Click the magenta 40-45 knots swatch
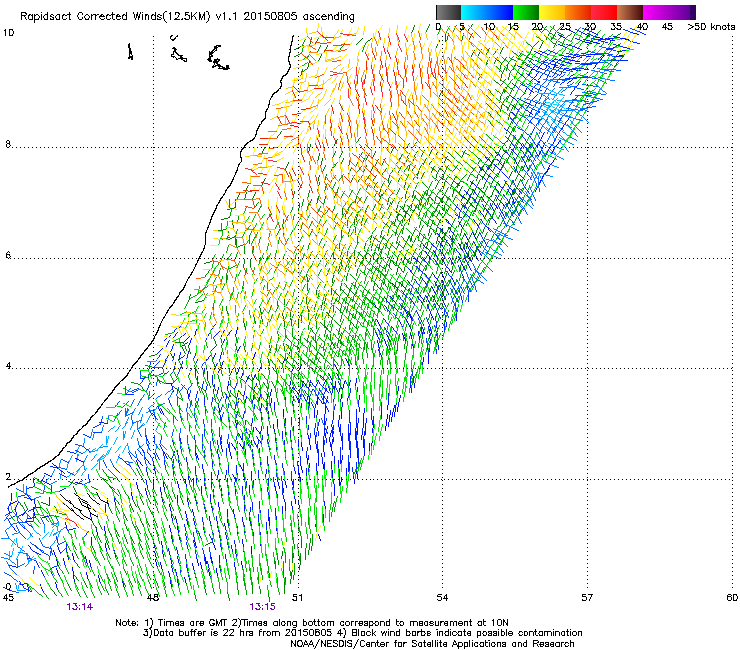The width and height of the screenshot is (740, 650). 656,12
